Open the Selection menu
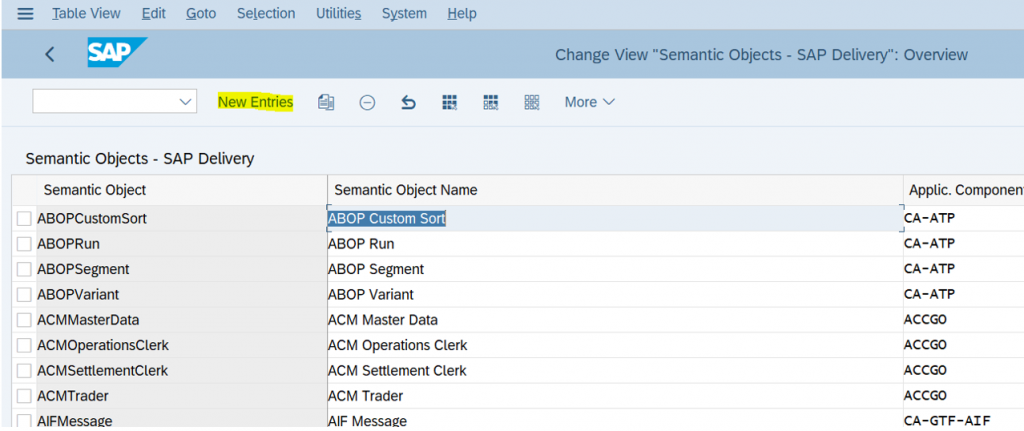 point(266,13)
